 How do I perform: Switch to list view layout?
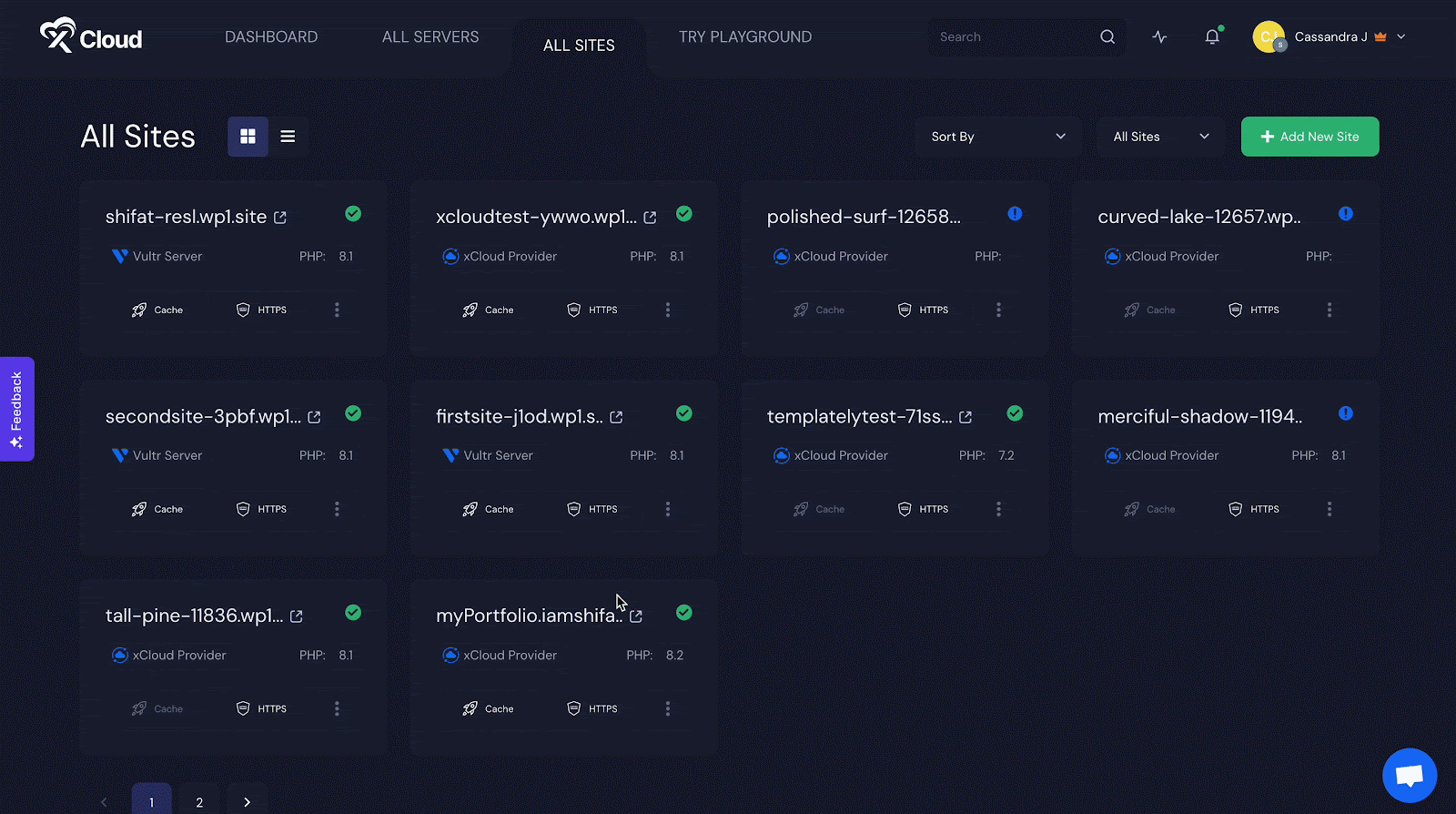(x=288, y=137)
